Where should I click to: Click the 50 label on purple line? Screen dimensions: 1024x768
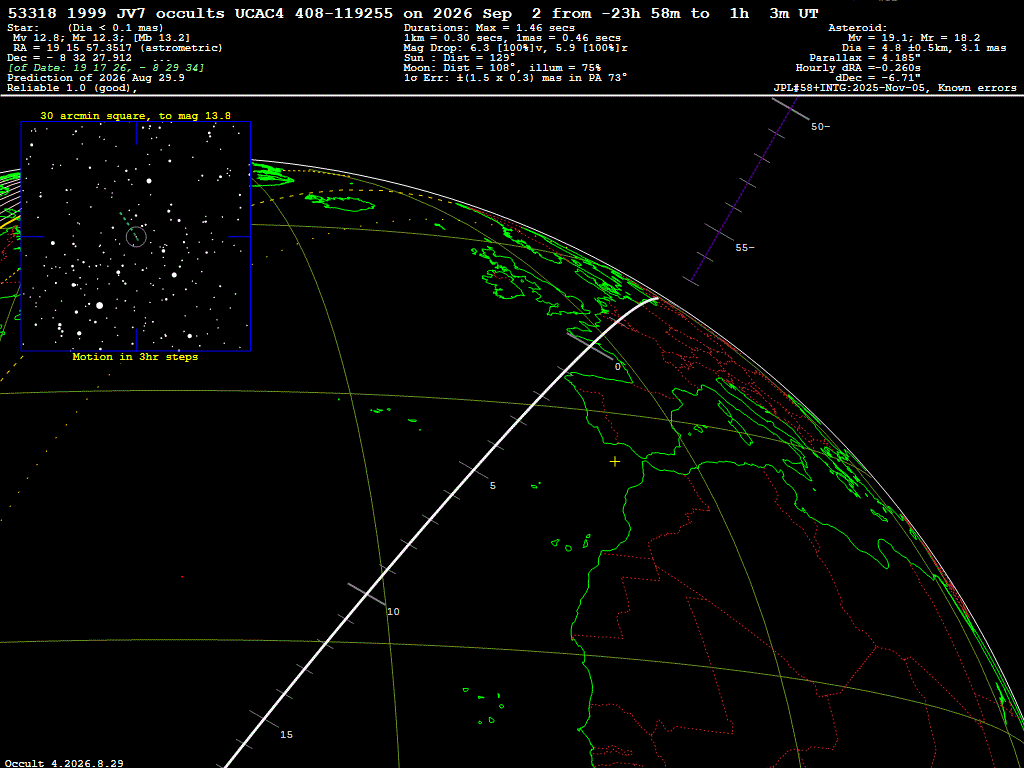(x=820, y=127)
